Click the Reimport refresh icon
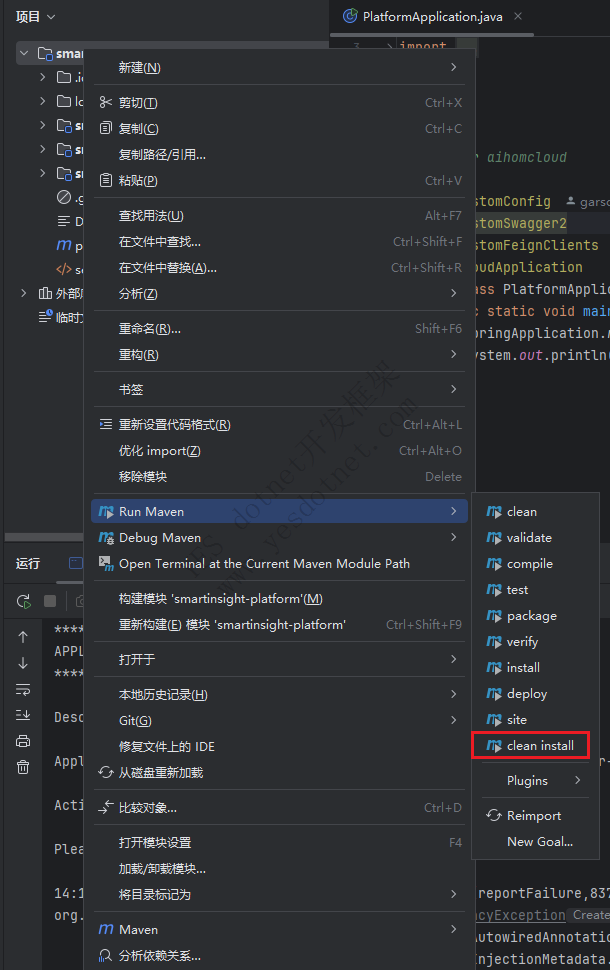Image resolution: width=610 pixels, height=970 pixels. click(494, 815)
